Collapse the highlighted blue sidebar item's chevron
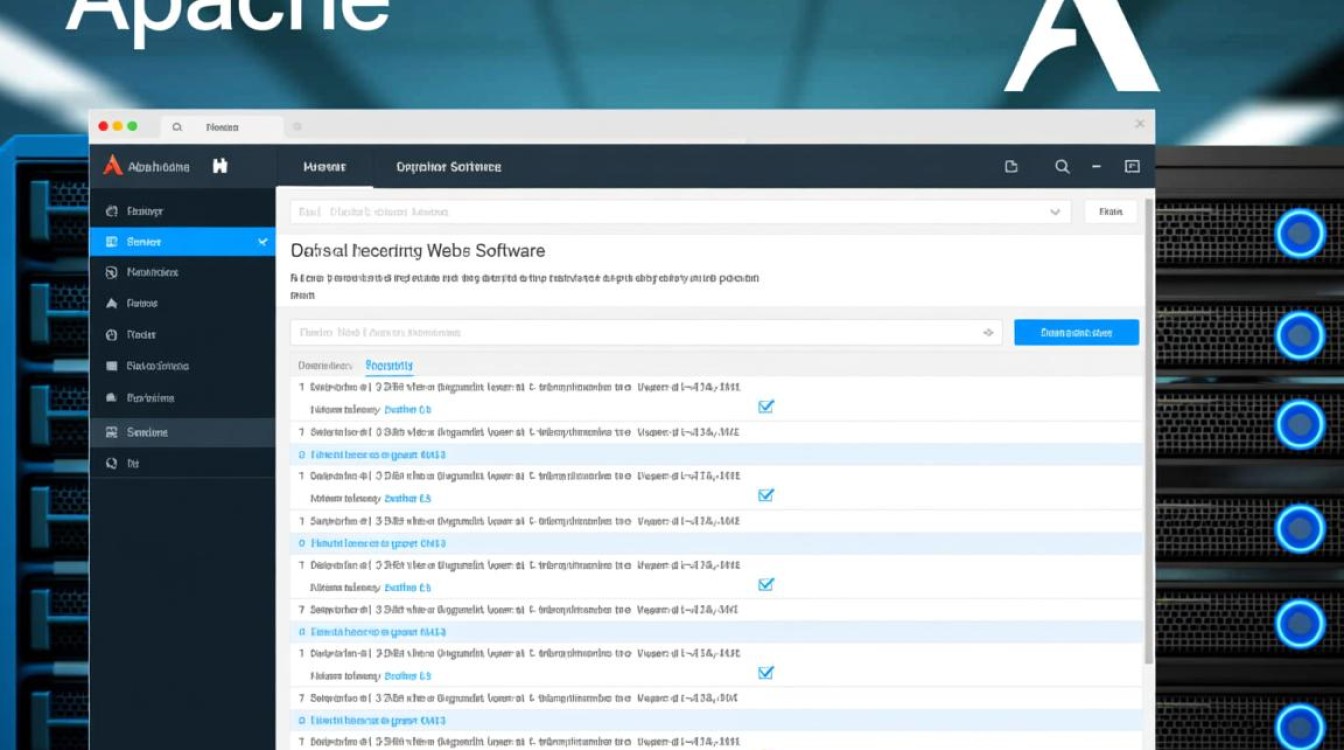The height and width of the screenshot is (750, 1344). [x=262, y=242]
